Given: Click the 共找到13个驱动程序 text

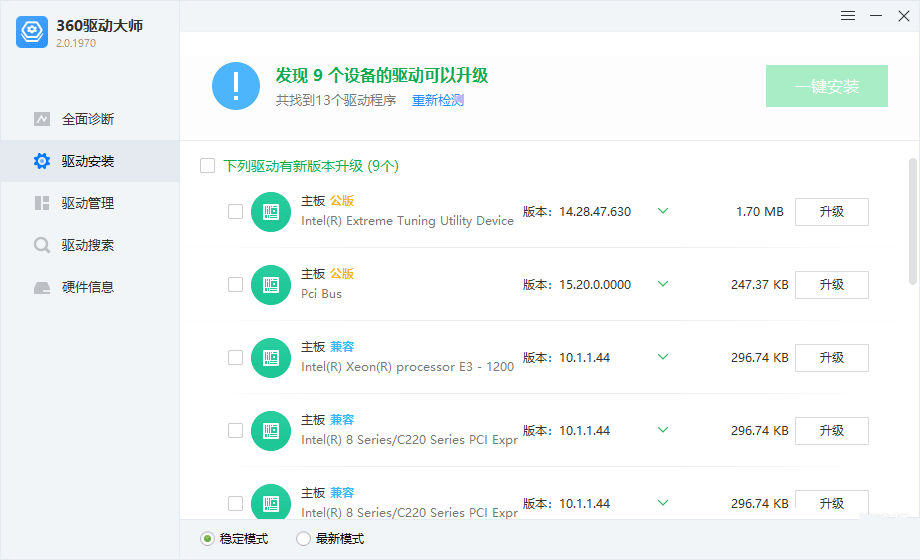Looking at the screenshot, I should pyautogui.click(x=336, y=100).
